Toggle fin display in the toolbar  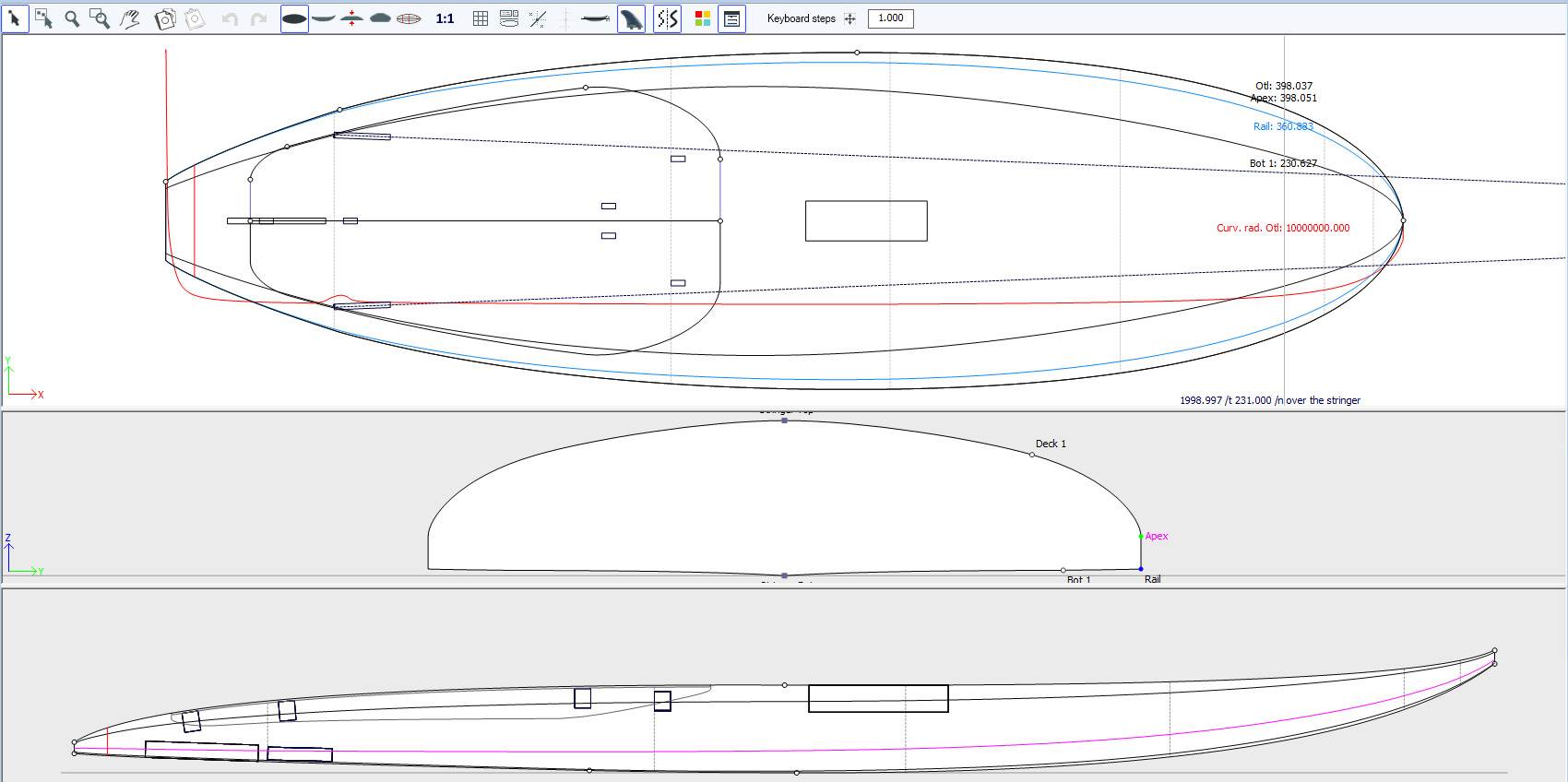[x=631, y=18]
